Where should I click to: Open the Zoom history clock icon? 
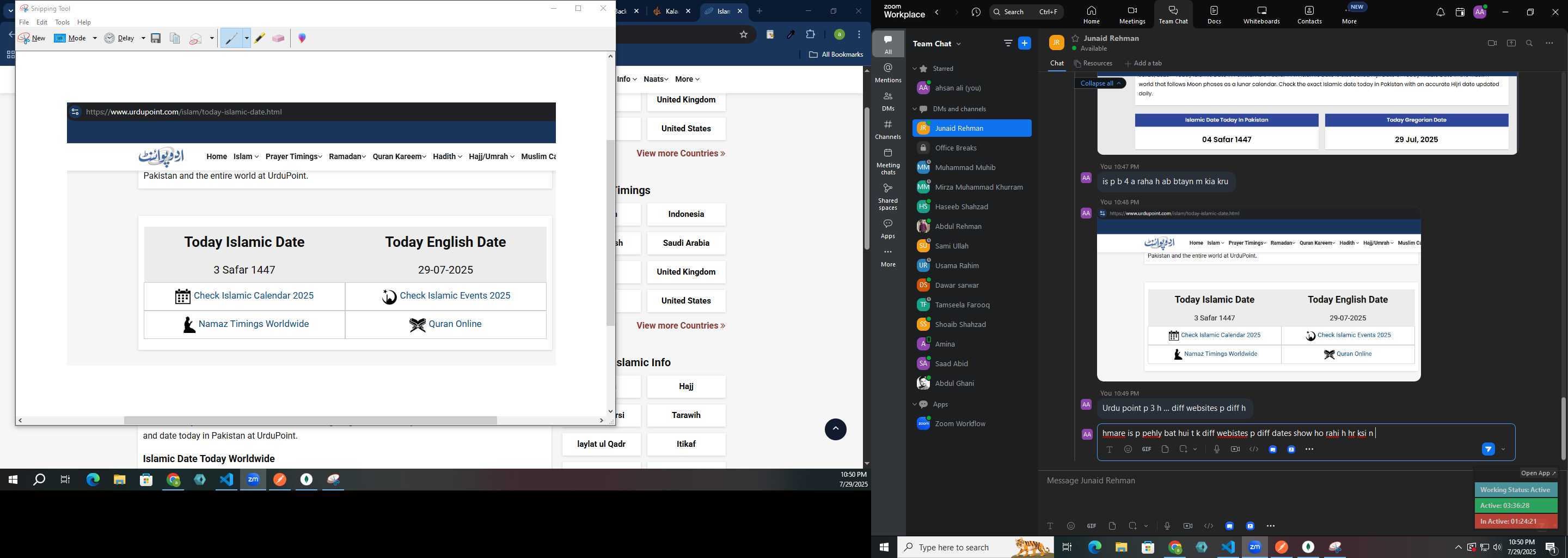pos(976,12)
